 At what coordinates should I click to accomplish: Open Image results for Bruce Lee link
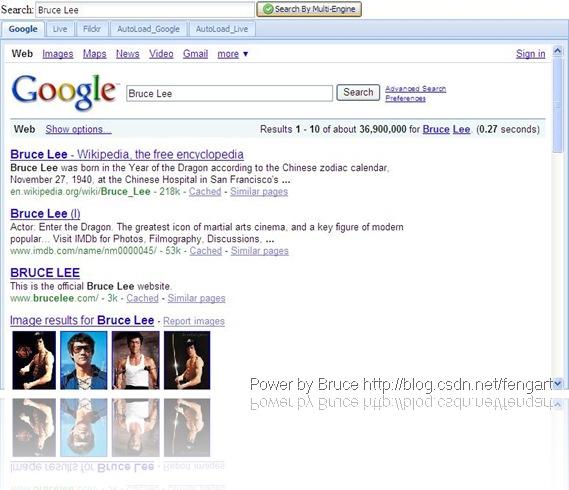tap(82, 320)
